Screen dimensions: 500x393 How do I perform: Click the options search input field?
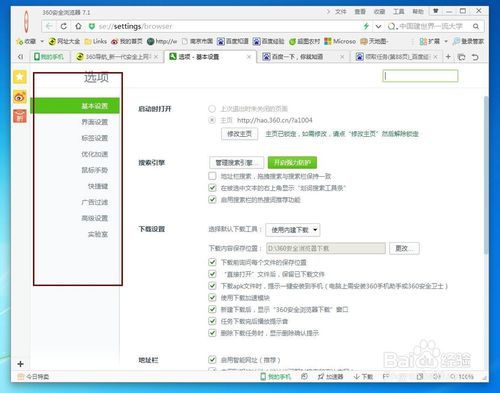pos(420,76)
